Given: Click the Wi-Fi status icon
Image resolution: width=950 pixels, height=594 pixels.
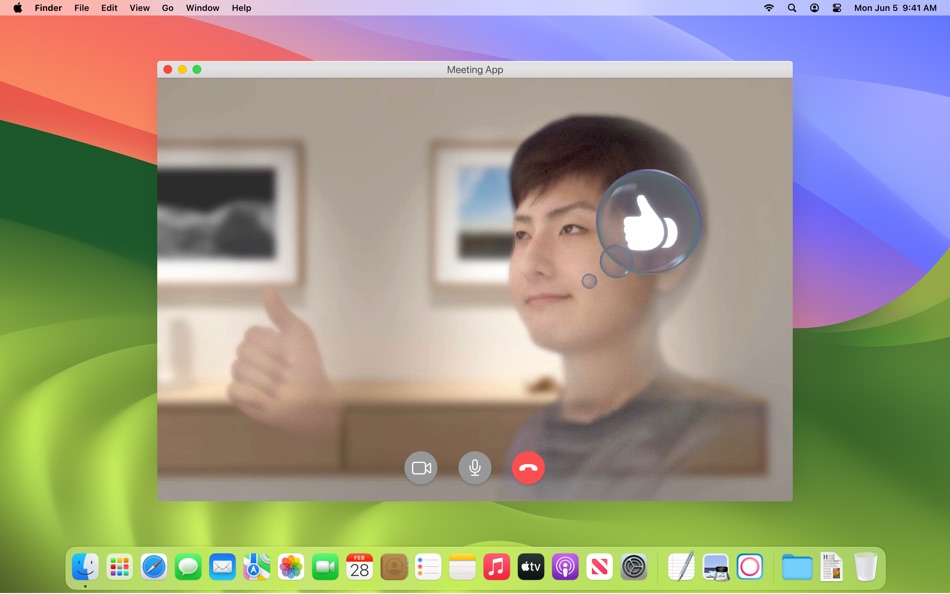Looking at the screenshot, I should 768,8.
